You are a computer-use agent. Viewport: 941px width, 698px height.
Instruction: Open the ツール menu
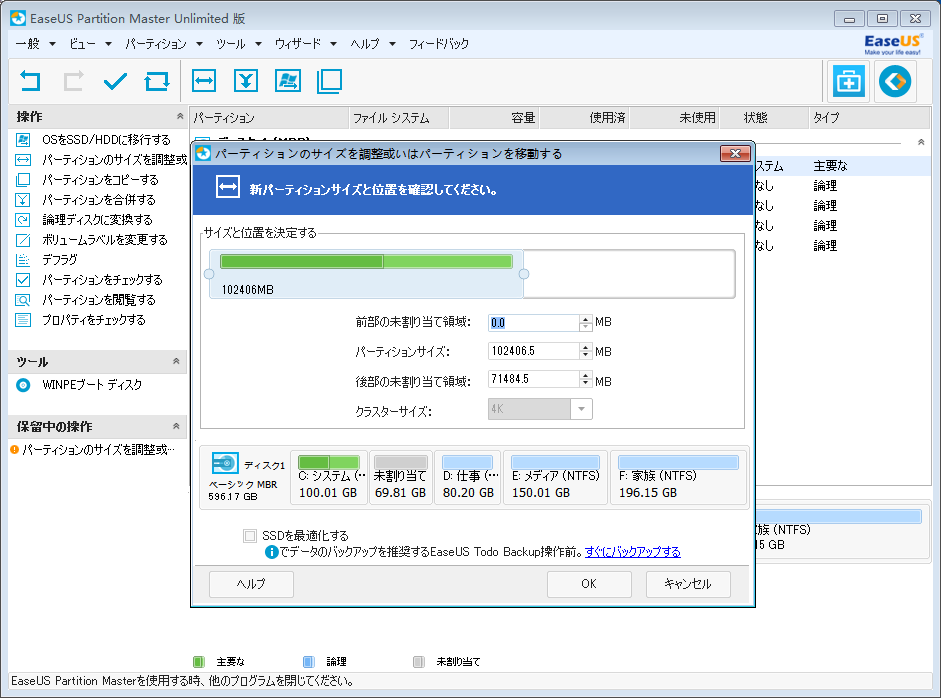click(x=239, y=44)
